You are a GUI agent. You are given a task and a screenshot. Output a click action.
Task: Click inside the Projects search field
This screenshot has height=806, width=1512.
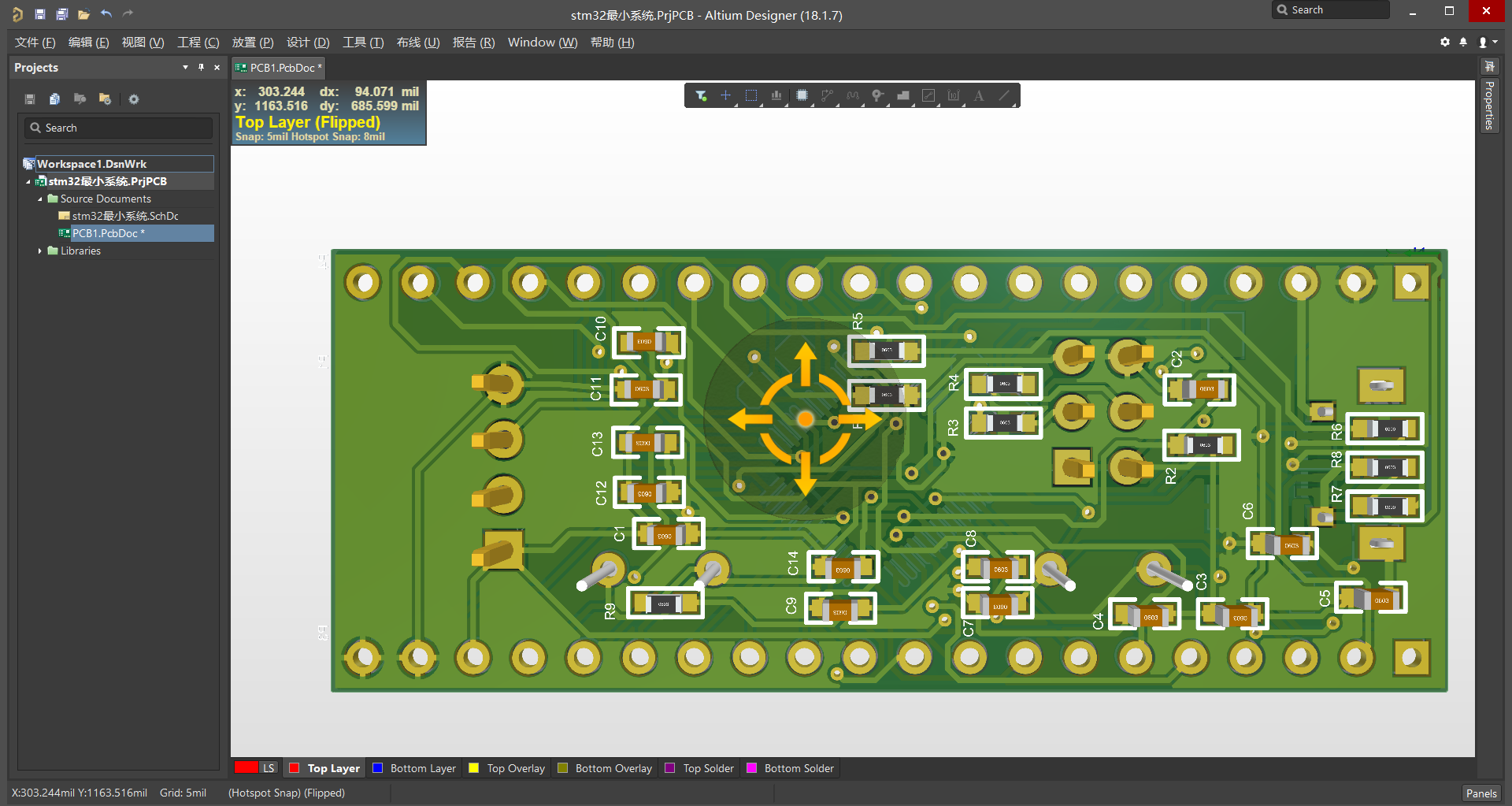coord(117,127)
